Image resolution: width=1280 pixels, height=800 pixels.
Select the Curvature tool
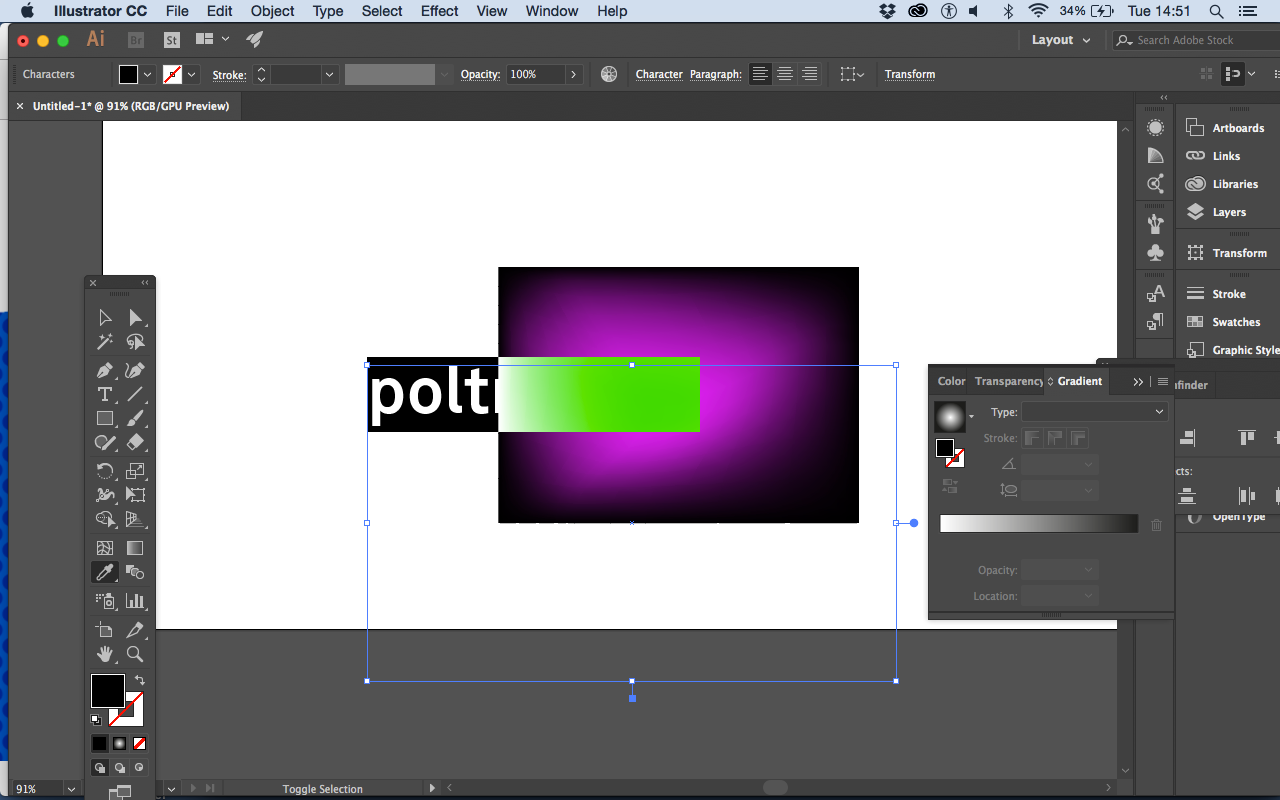135,370
